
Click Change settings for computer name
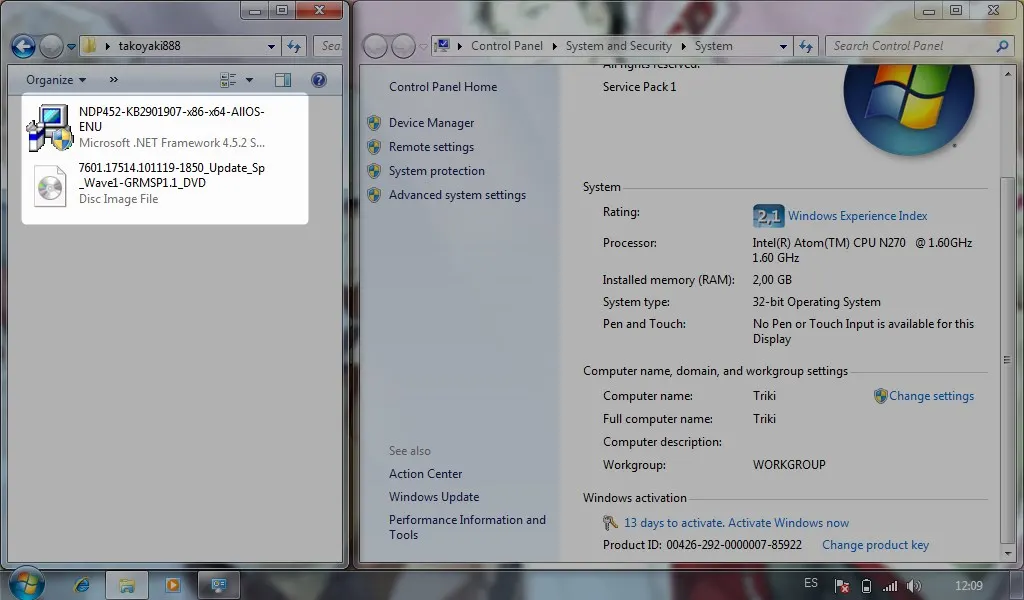pos(931,396)
